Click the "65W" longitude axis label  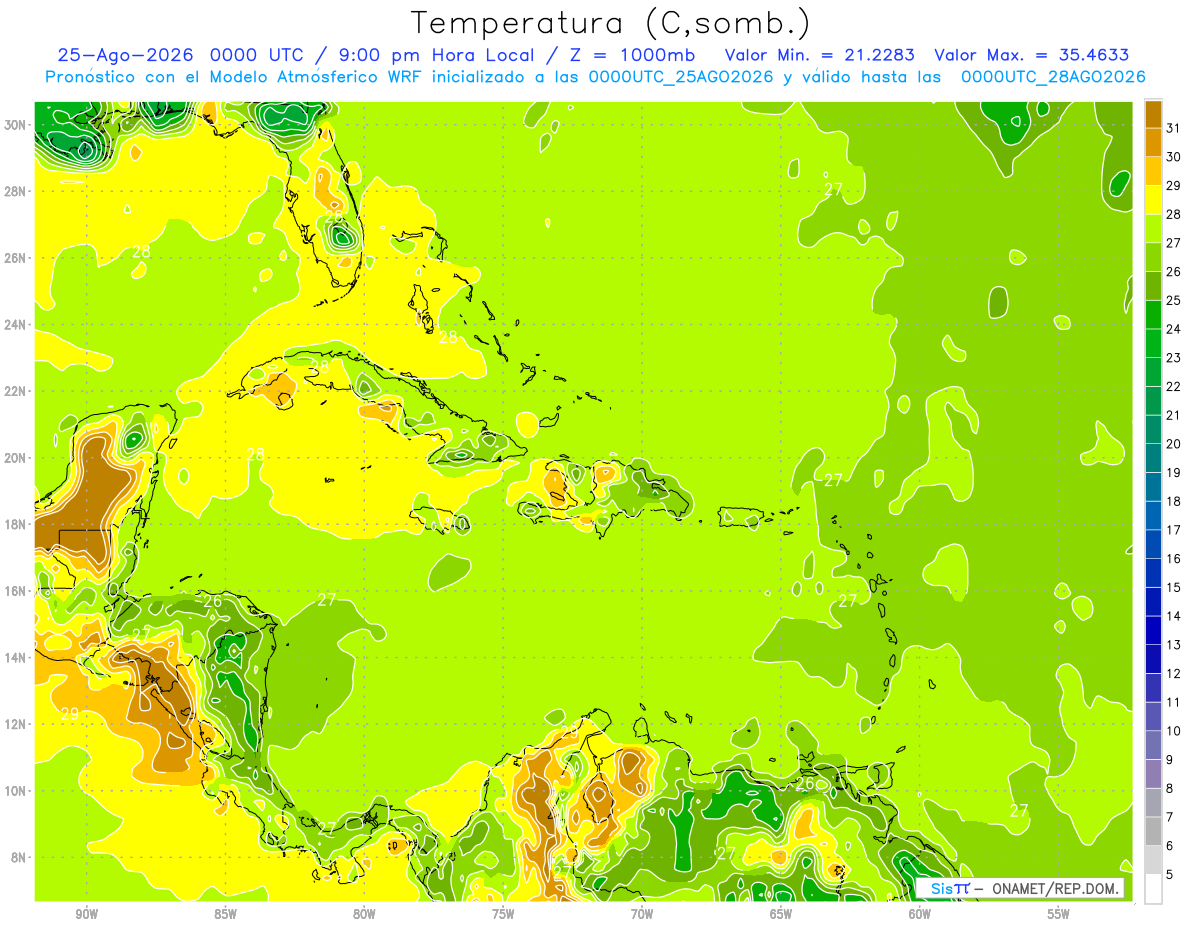coord(781,914)
